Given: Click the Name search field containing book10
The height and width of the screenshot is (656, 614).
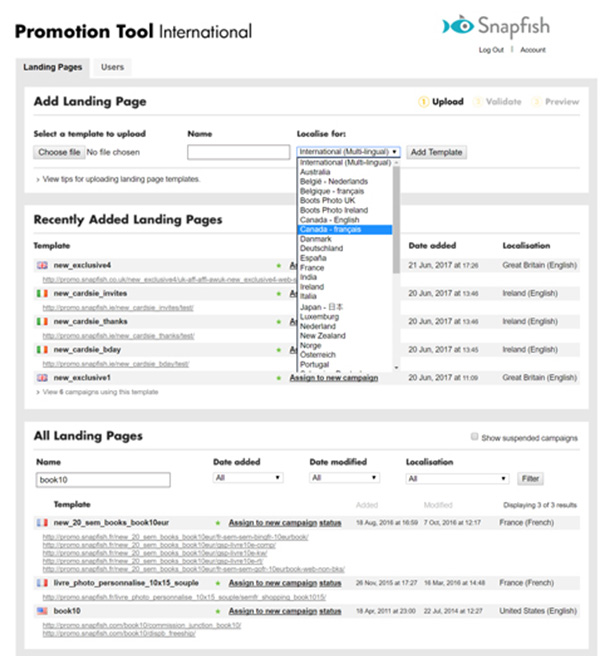Looking at the screenshot, I should [x=102, y=480].
